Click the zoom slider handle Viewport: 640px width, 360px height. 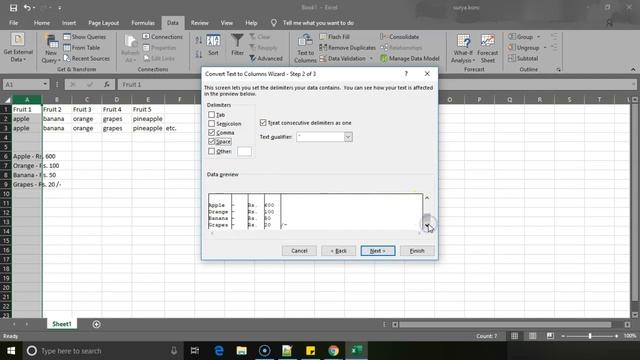tap(590, 336)
